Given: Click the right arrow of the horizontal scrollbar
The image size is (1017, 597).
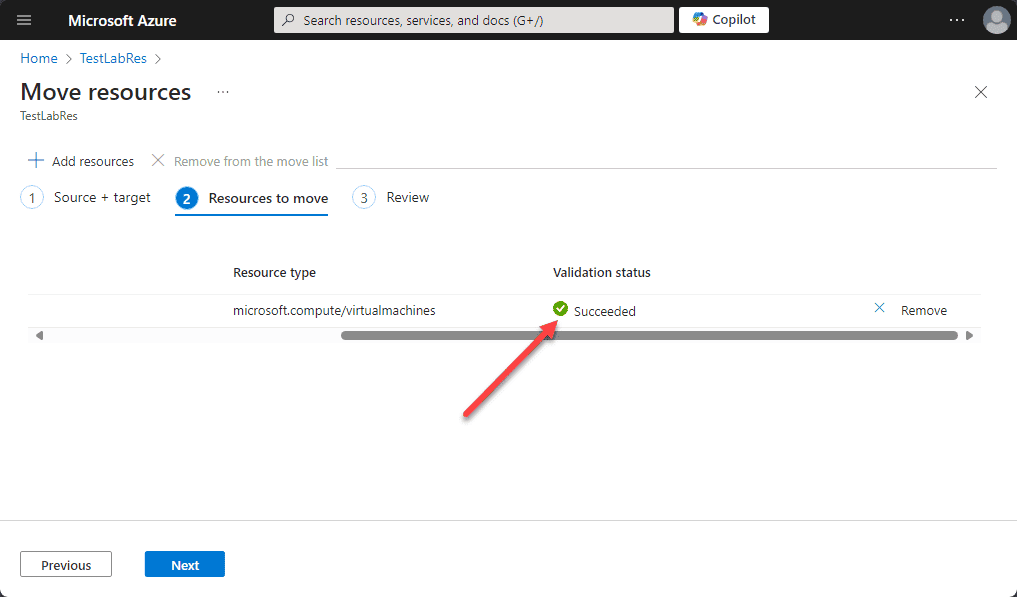Looking at the screenshot, I should [x=970, y=335].
